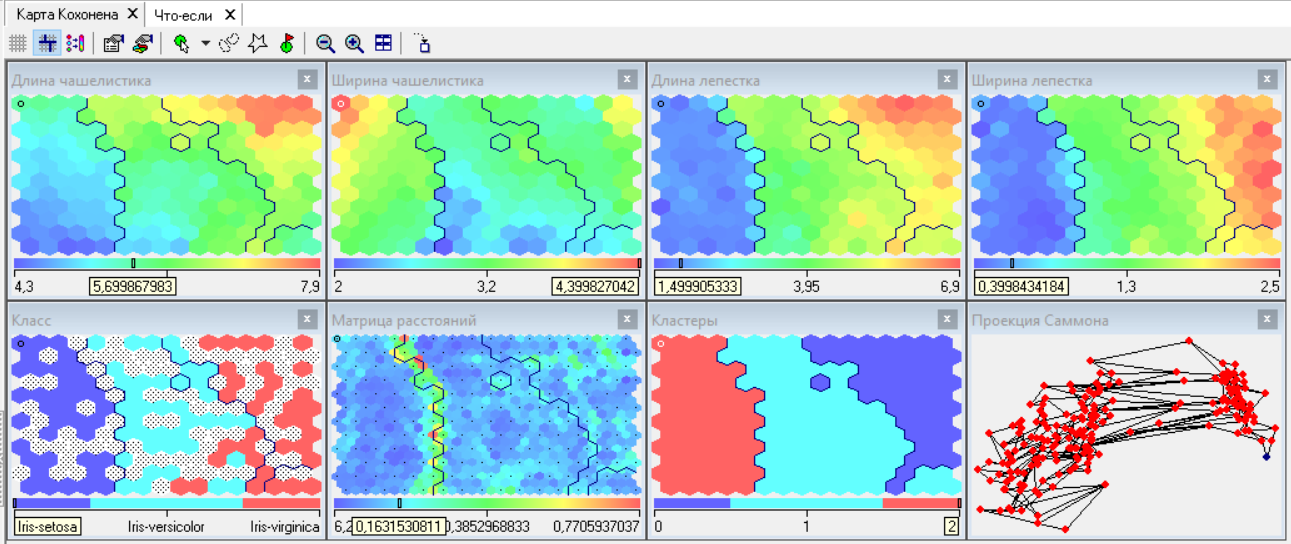
Task: Close the Проекция Саммона panel
Action: pyautogui.click(x=1267, y=319)
